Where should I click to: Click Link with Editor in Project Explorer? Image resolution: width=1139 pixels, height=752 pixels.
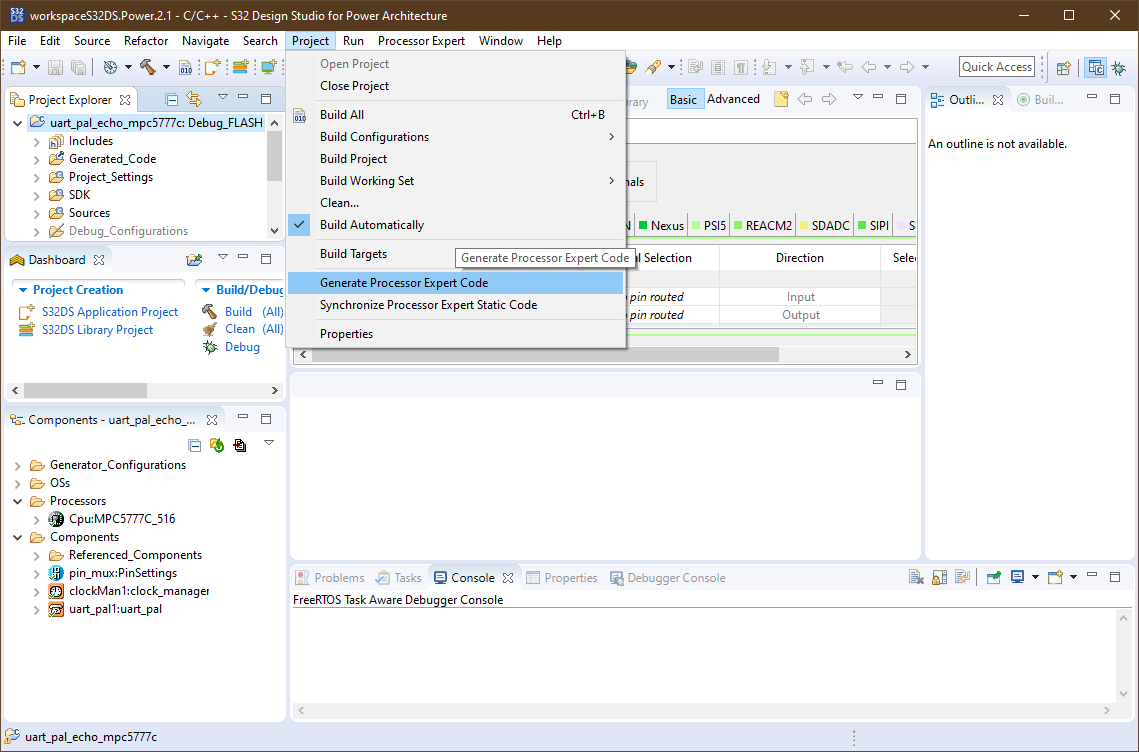194,99
